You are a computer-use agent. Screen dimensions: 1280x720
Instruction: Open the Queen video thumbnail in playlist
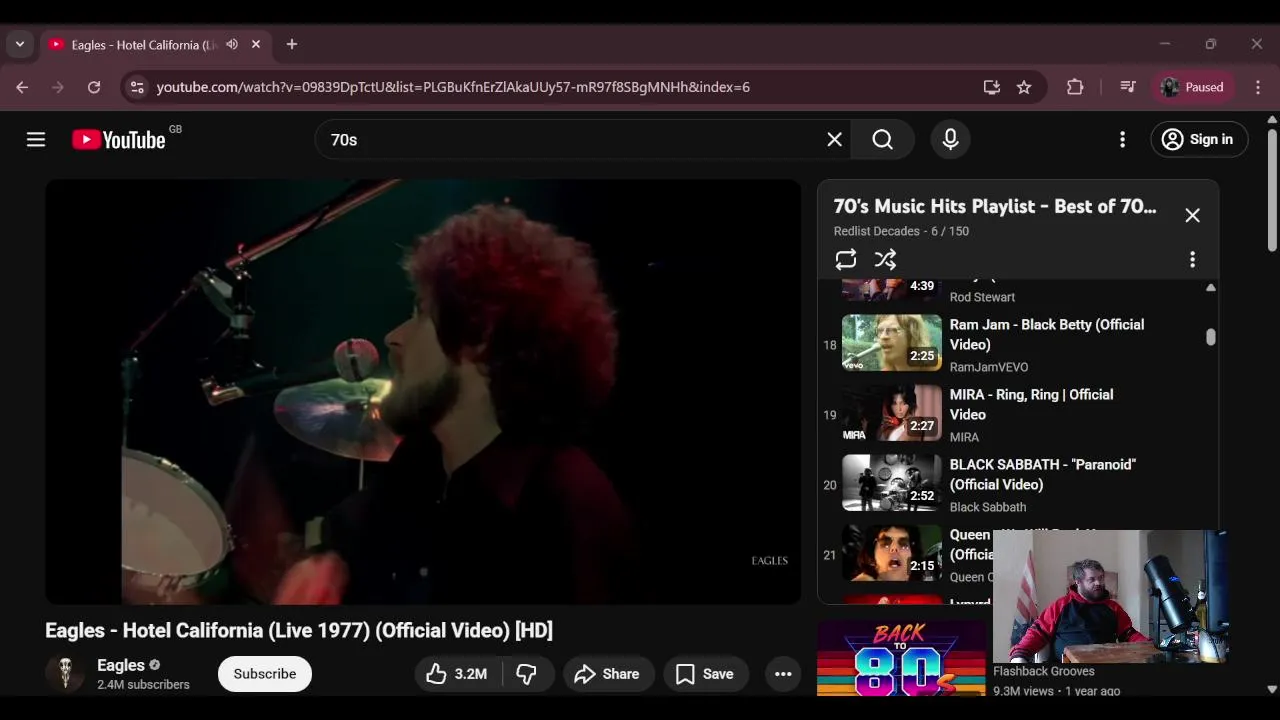(892, 553)
